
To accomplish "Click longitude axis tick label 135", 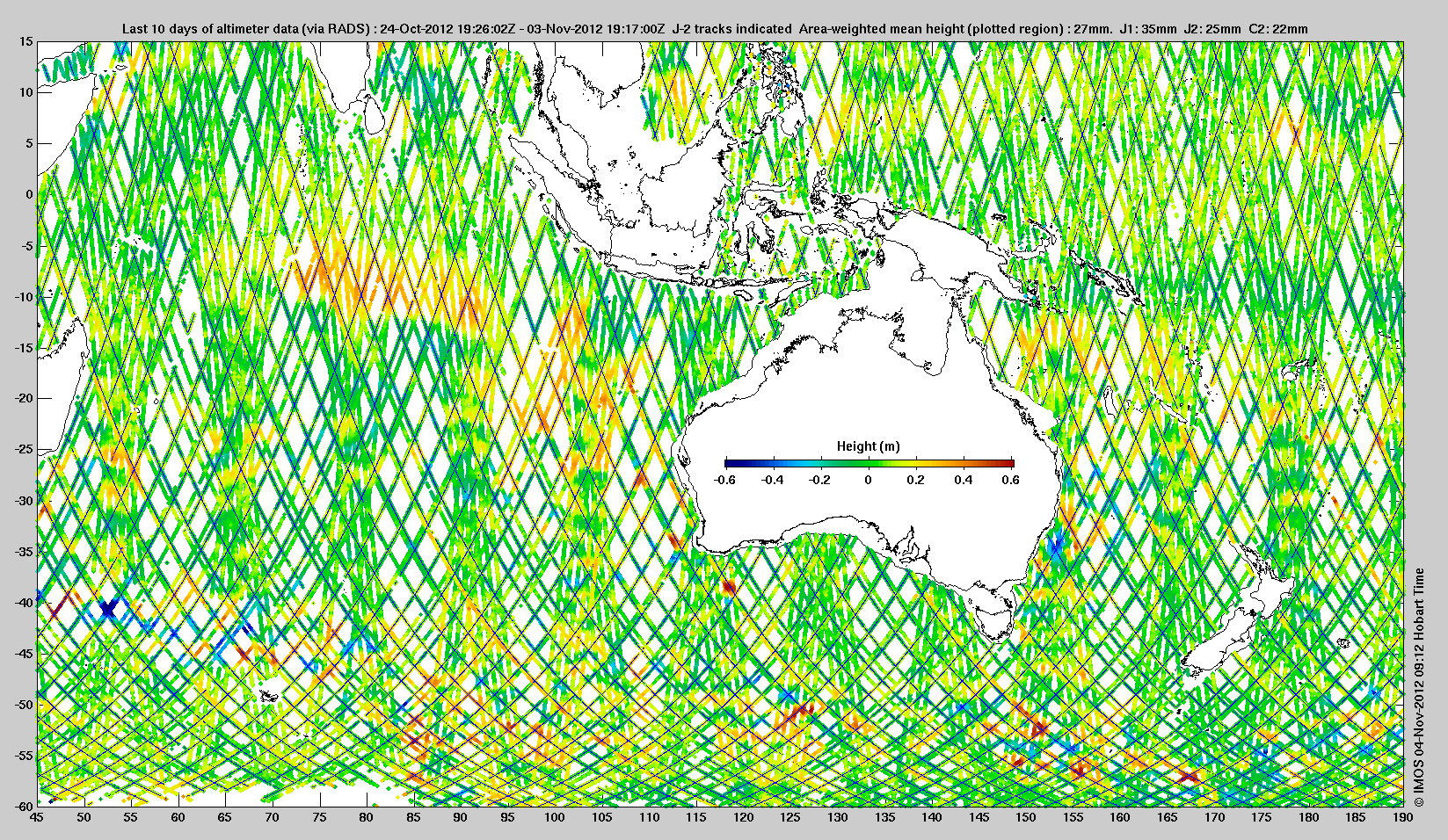I will coord(884,817).
